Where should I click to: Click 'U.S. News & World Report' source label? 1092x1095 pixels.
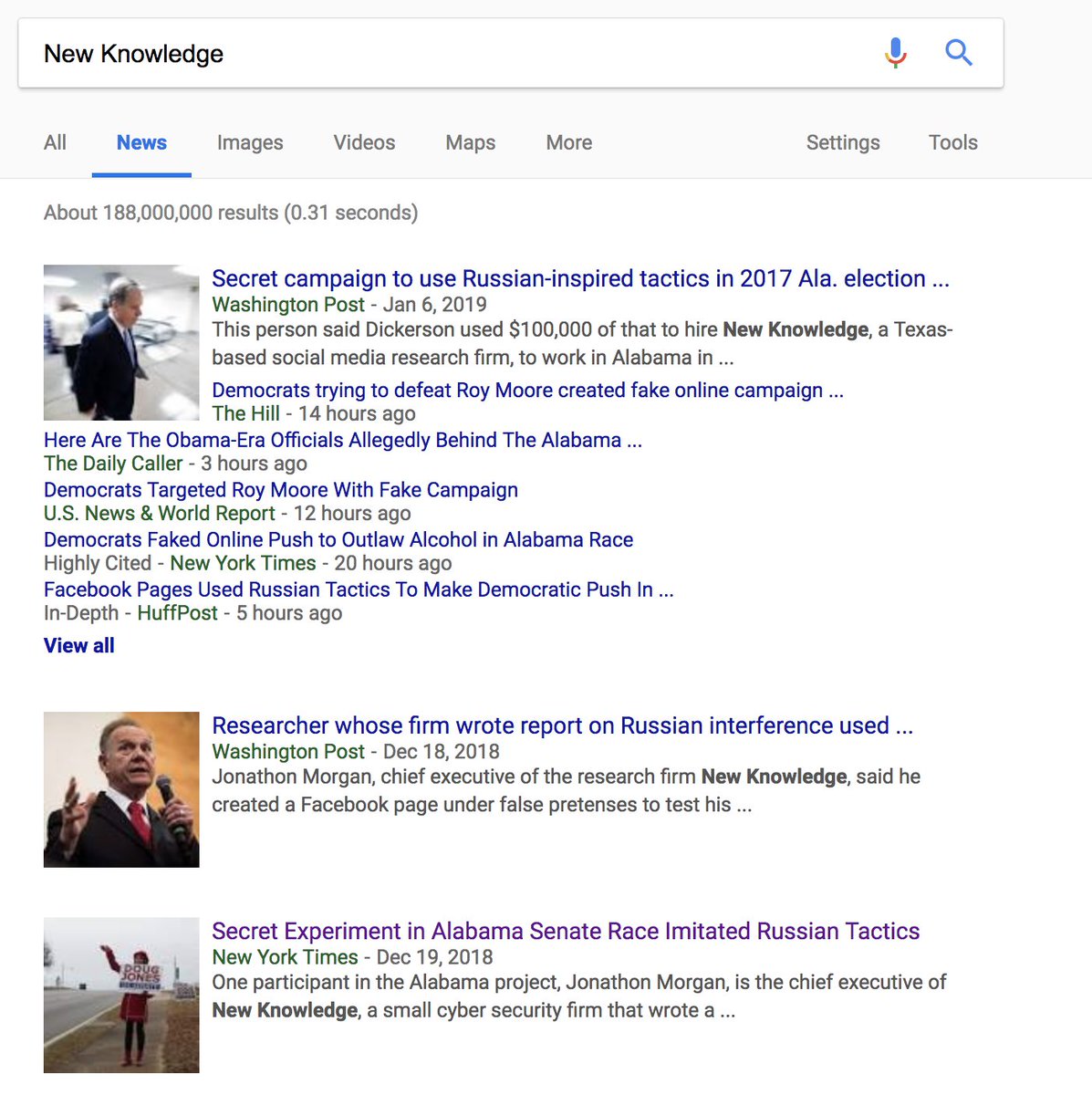coord(160,513)
